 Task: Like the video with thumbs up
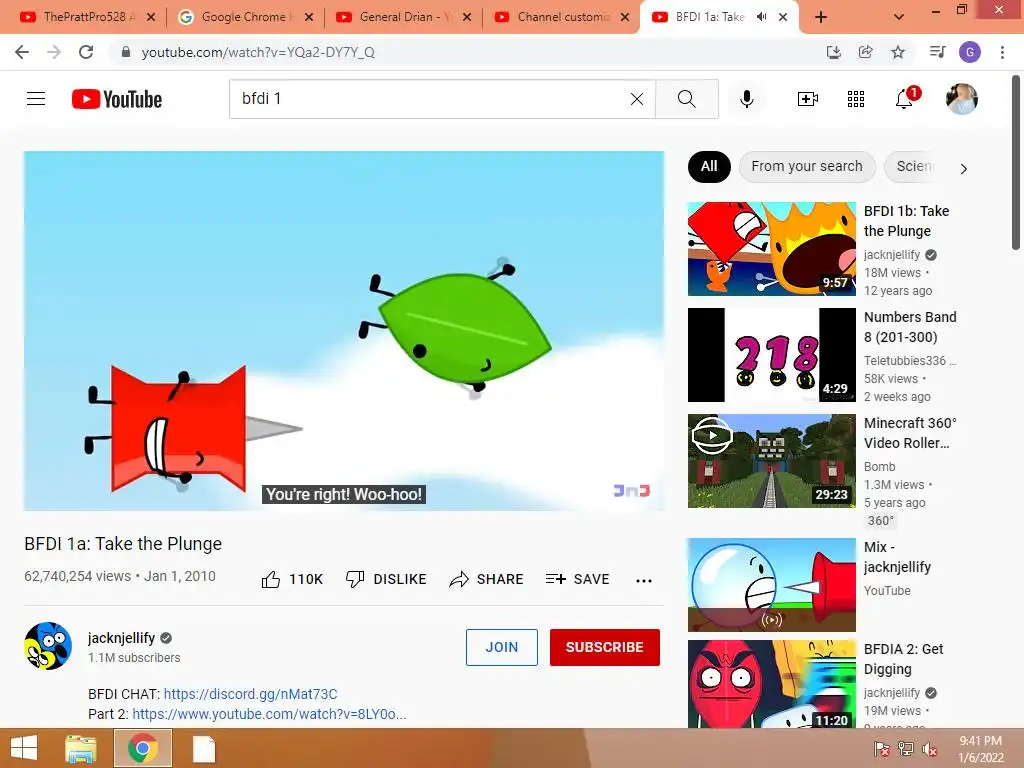pos(292,579)
